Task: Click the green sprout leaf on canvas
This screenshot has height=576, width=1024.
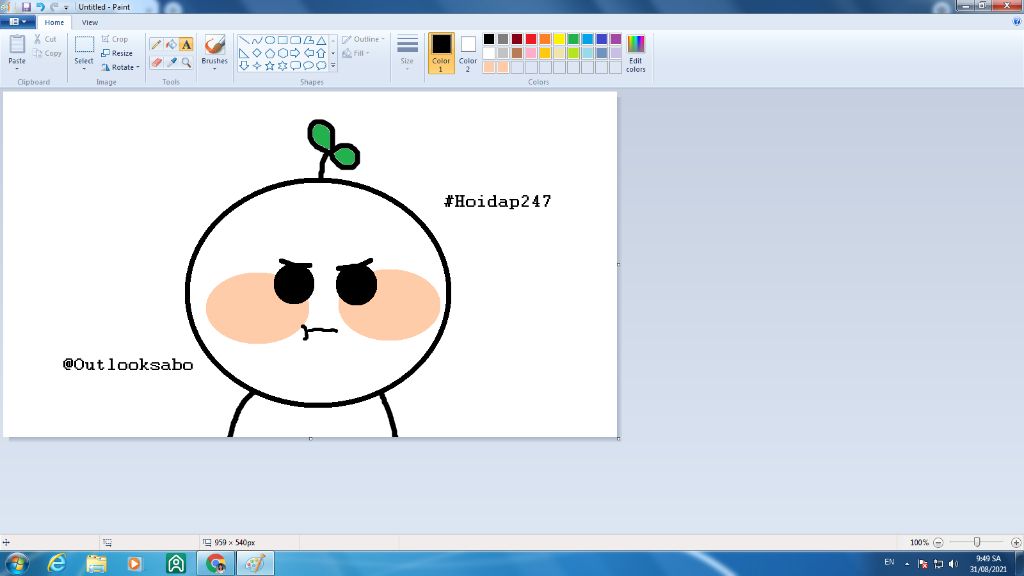Action: click(x=321, y=135)
